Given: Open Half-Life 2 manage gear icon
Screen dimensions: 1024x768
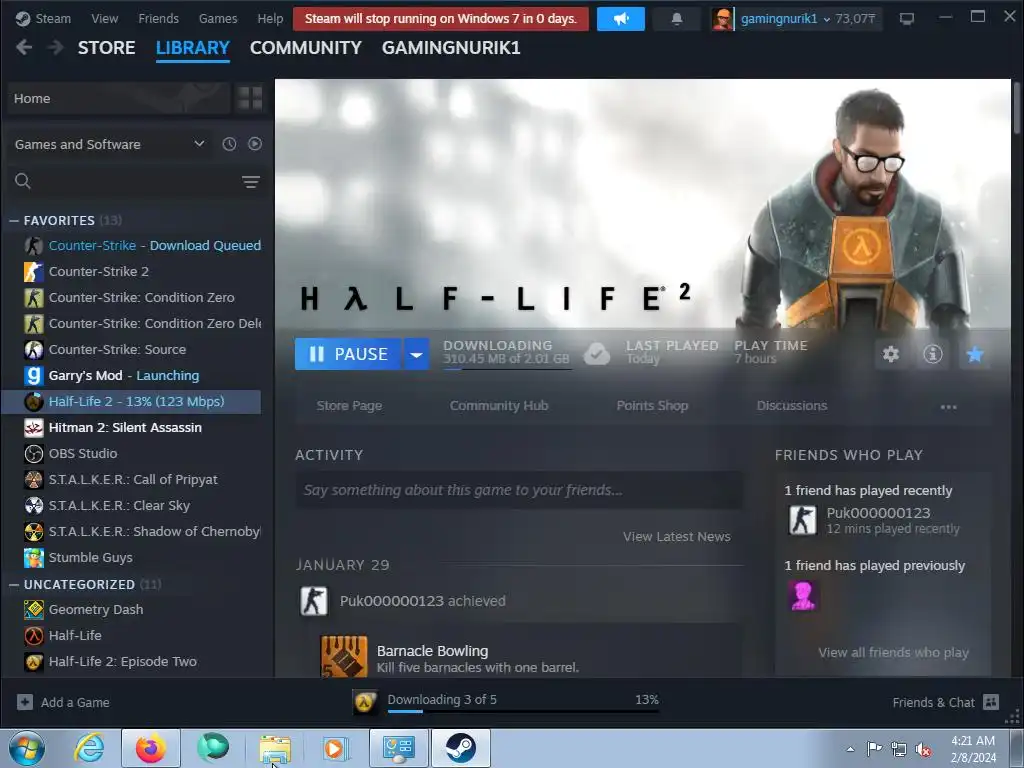Looking at the screenshot, I should tap(891, 354).
